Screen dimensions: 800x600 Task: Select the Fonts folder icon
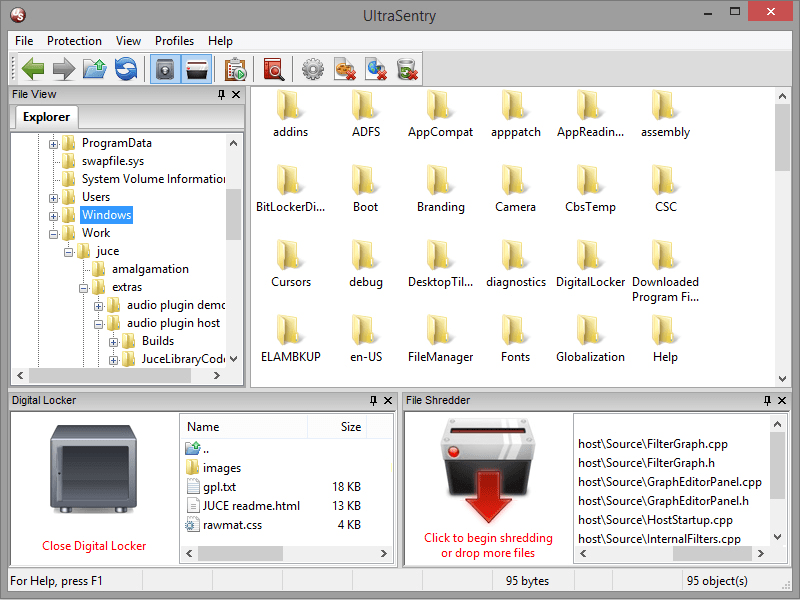click(515, 338)
